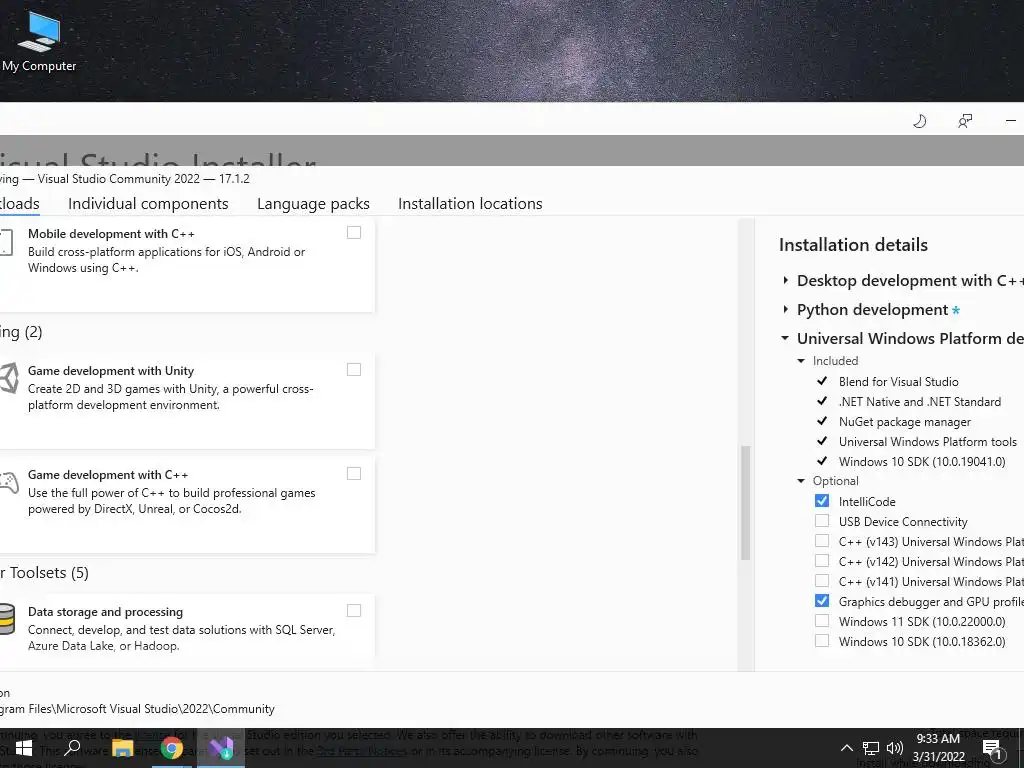Check Mobile development with C++ workload

click(x=354, y=232)
